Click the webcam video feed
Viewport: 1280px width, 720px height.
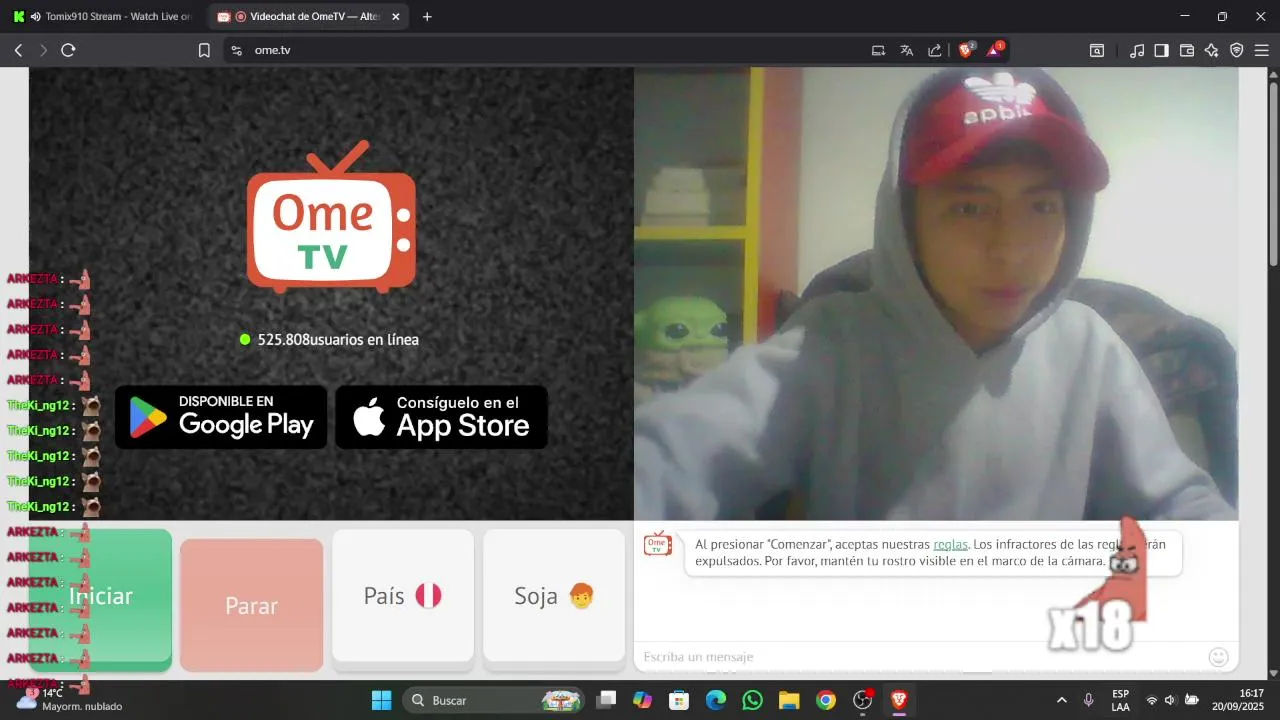[936, 294]
